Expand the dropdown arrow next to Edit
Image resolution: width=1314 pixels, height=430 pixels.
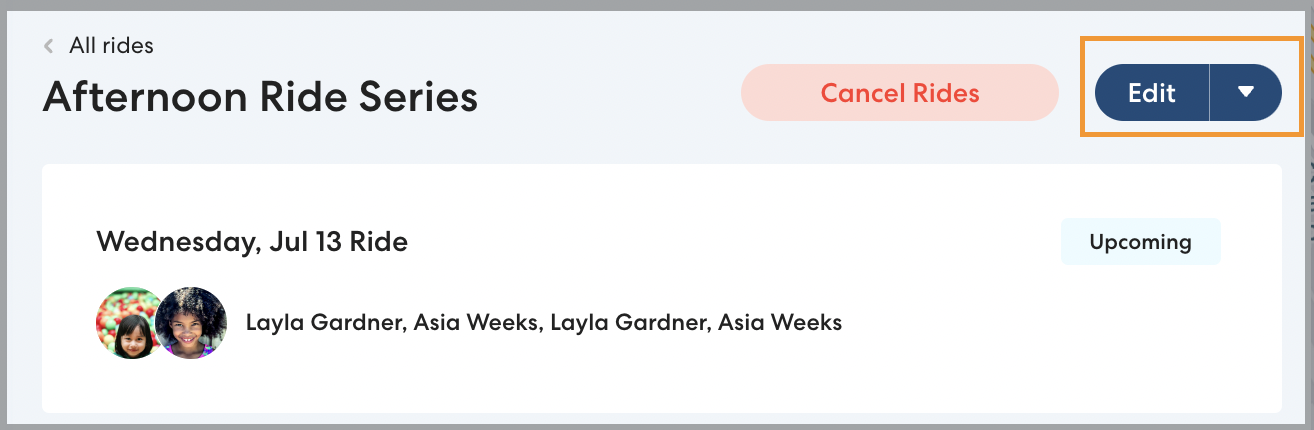click(x=1245, y=93)
